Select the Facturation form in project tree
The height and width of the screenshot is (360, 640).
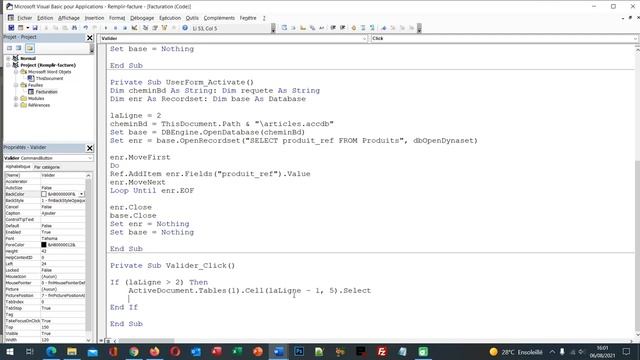click(x=46, y=92)
